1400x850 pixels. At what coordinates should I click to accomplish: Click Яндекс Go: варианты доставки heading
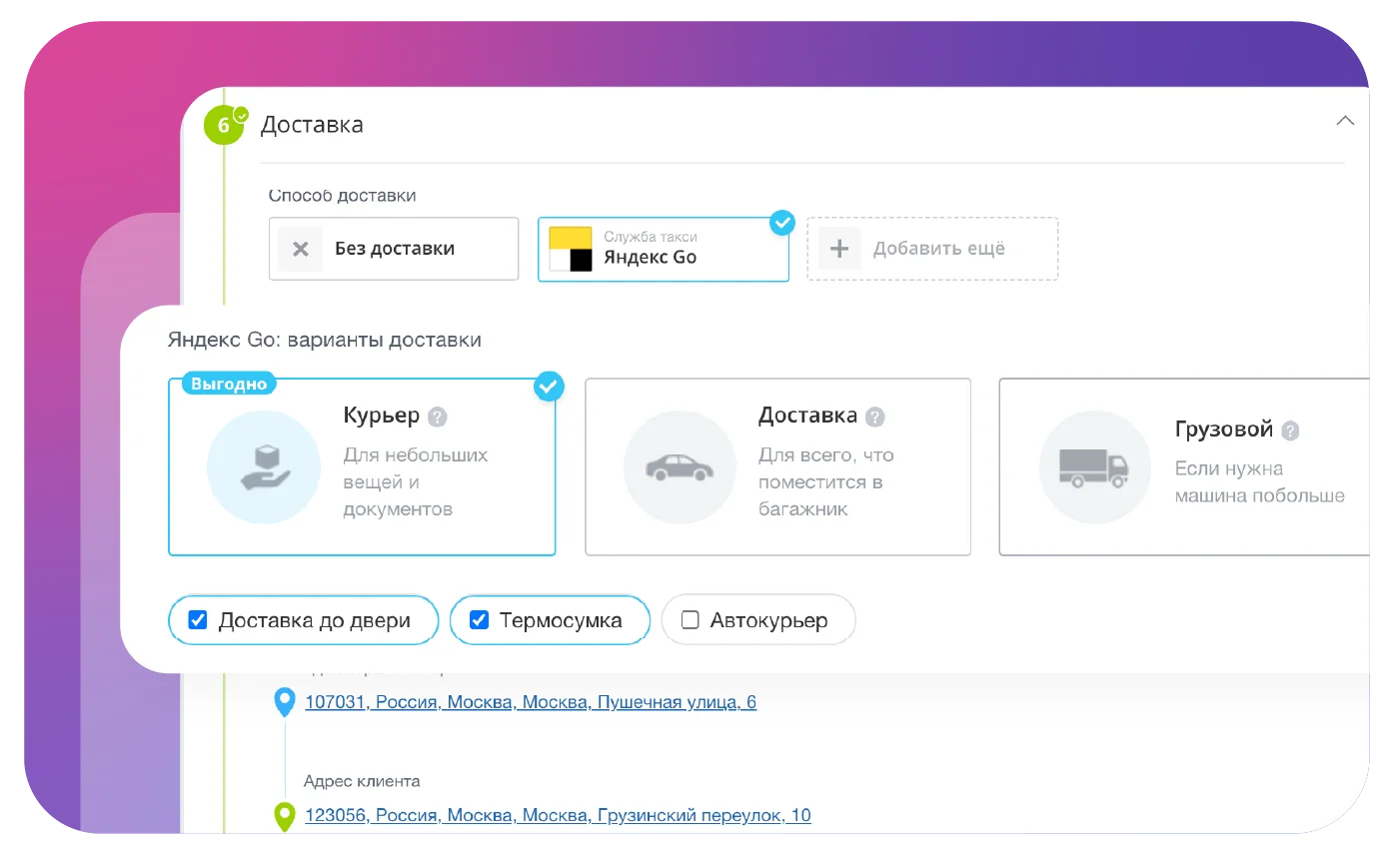[325, 340]
